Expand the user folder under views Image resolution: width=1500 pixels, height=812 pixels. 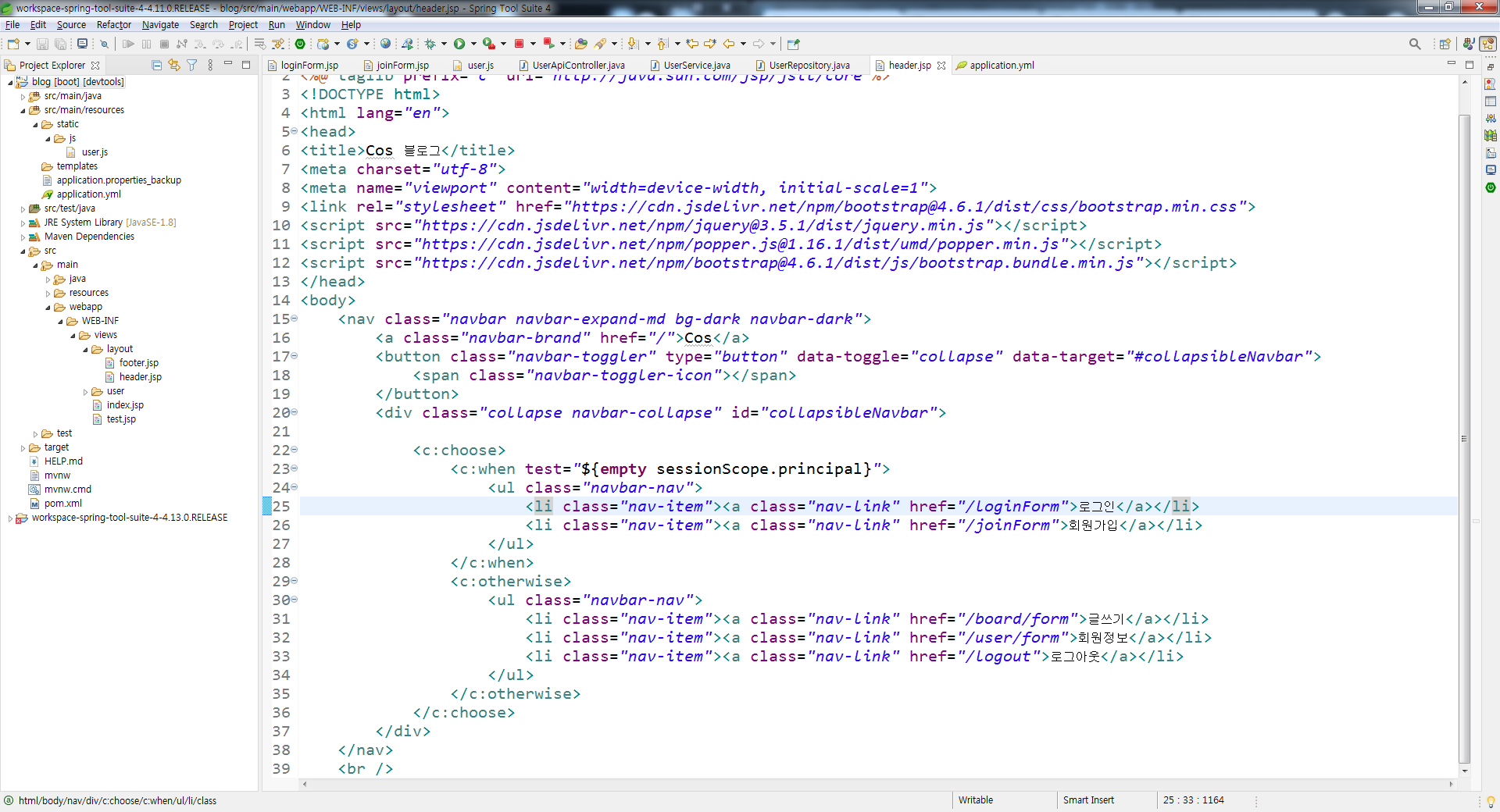pos(85,392)
